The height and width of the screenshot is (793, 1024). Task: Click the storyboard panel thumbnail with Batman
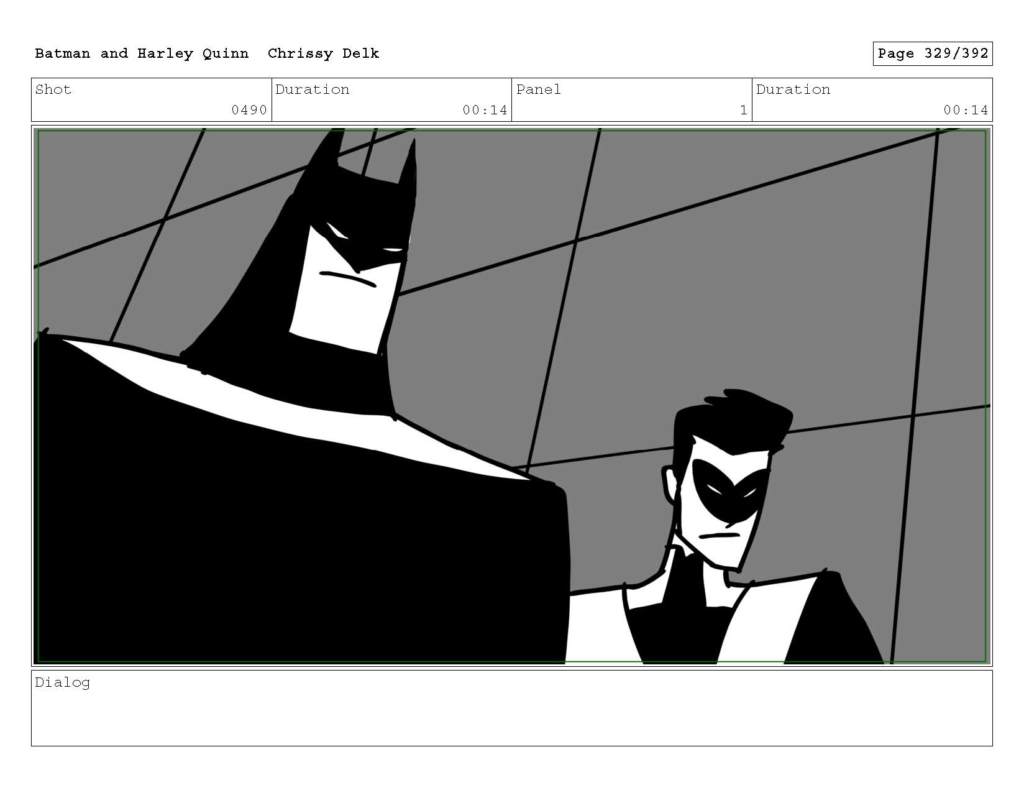(x=512, y=396)
